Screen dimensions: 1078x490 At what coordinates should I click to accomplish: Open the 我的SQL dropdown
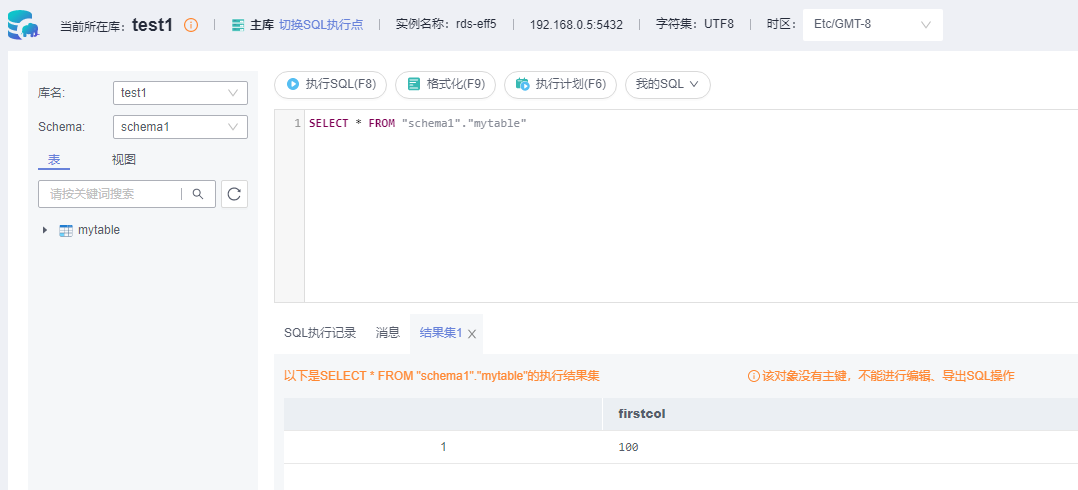[x=667, y=85]
